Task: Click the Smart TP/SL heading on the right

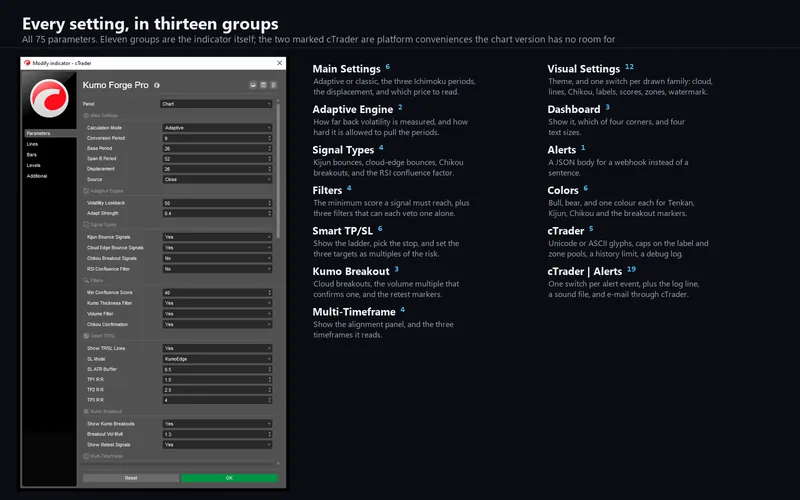Action: 342,231
